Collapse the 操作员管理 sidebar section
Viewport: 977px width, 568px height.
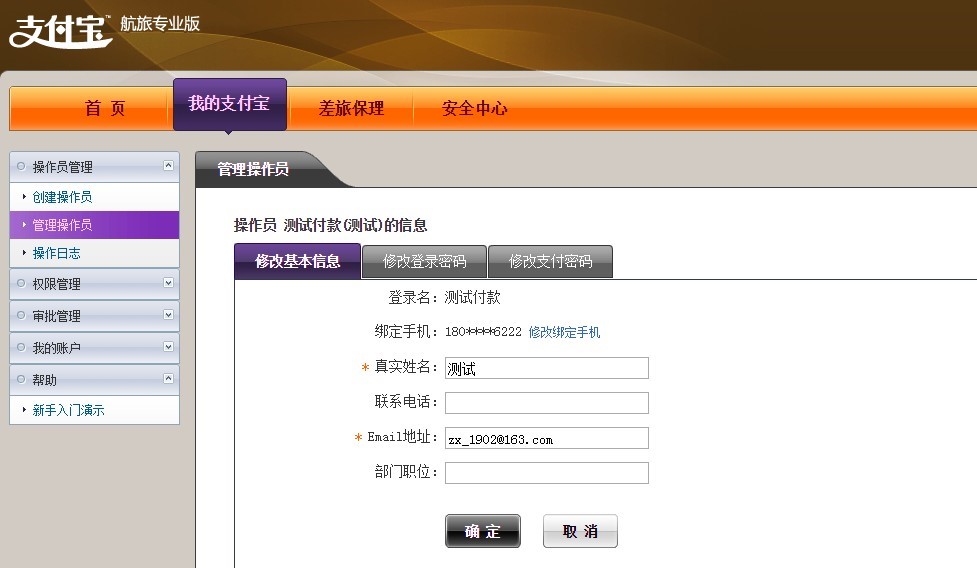168,166
